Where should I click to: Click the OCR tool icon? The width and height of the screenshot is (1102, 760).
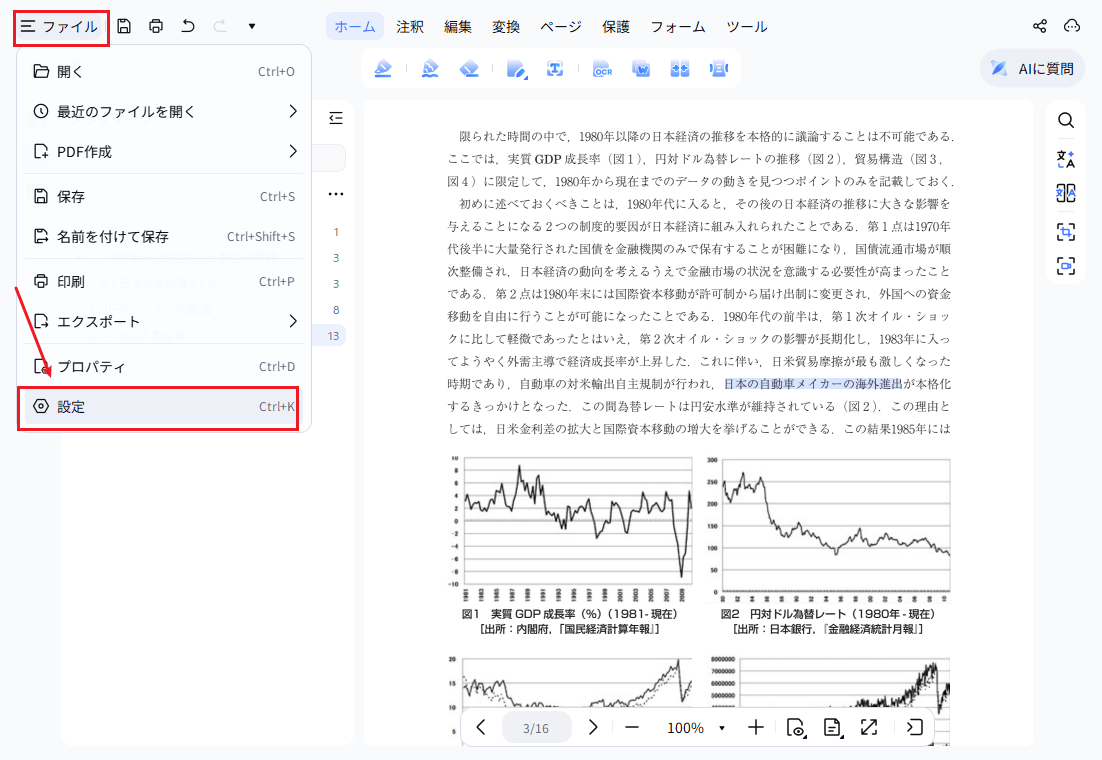click(603, 69)
